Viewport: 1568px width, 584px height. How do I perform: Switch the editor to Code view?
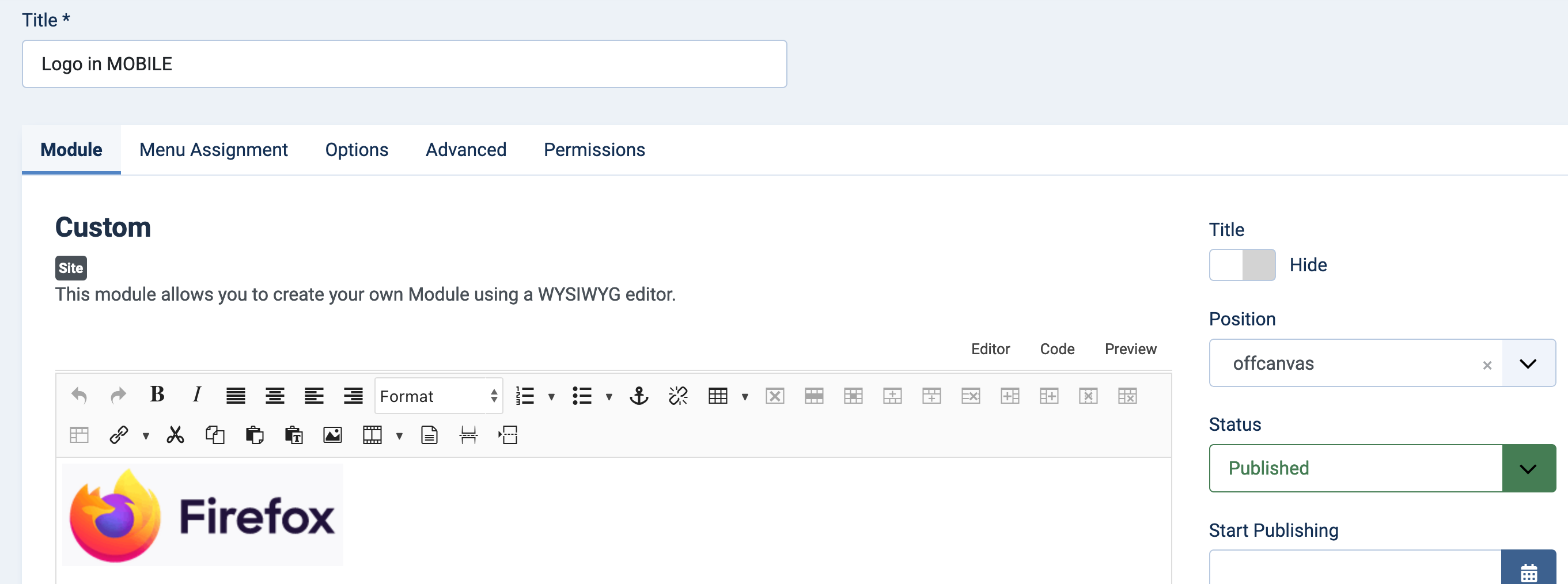(x=1057, y=348)
